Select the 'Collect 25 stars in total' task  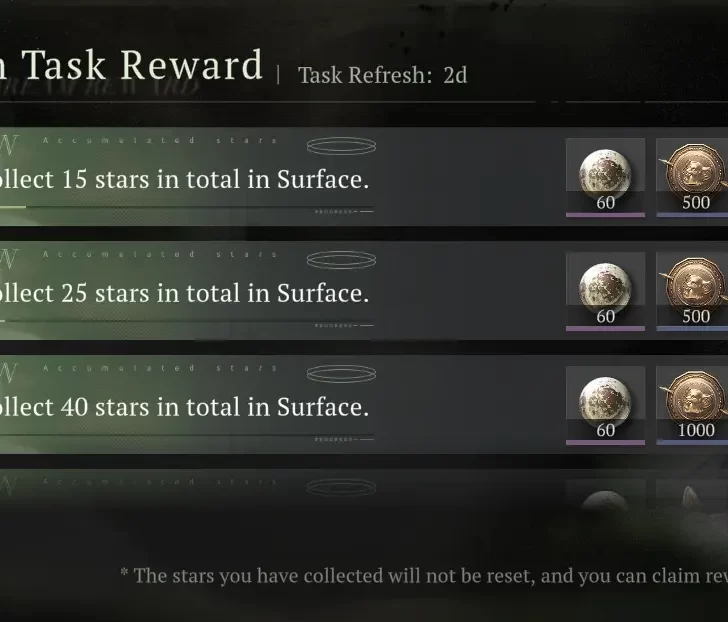tap(184, 294)
